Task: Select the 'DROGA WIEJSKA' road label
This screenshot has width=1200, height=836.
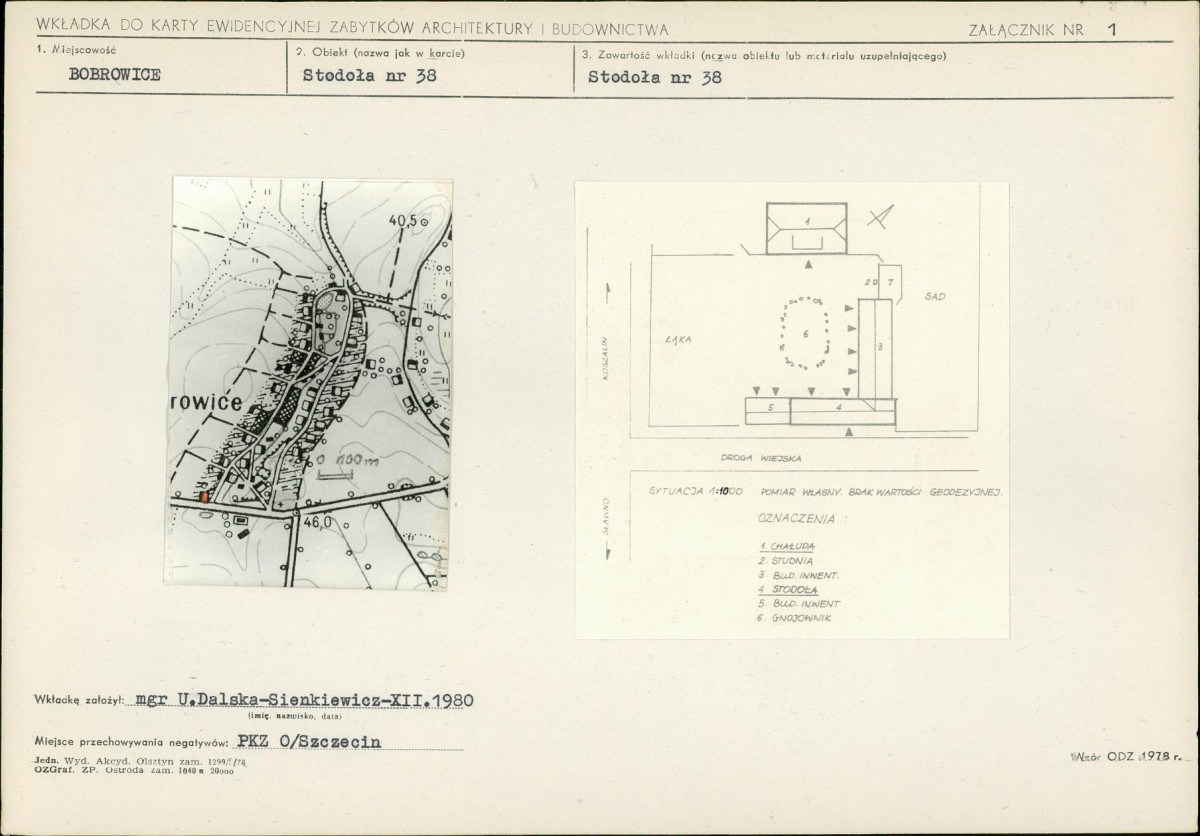Action: coord(762,457)
